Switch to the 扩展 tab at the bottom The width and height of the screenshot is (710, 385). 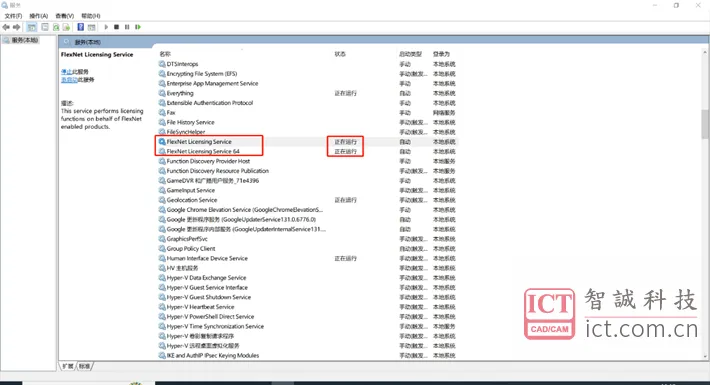pos(68,366)
